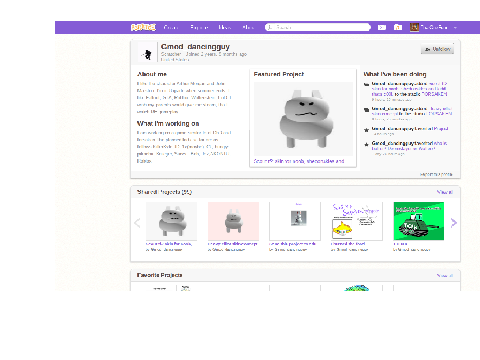Screen dimensions: 480x360
Task: Click the Unfollow button
Action: [x=437, y=49]
